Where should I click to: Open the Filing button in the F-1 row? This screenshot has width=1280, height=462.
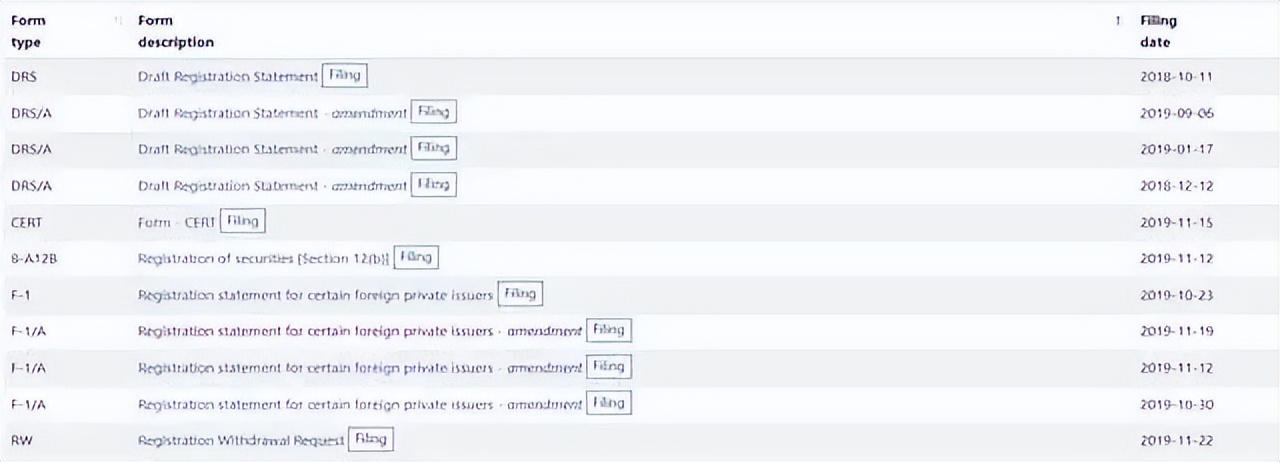(x=520, y=294)
